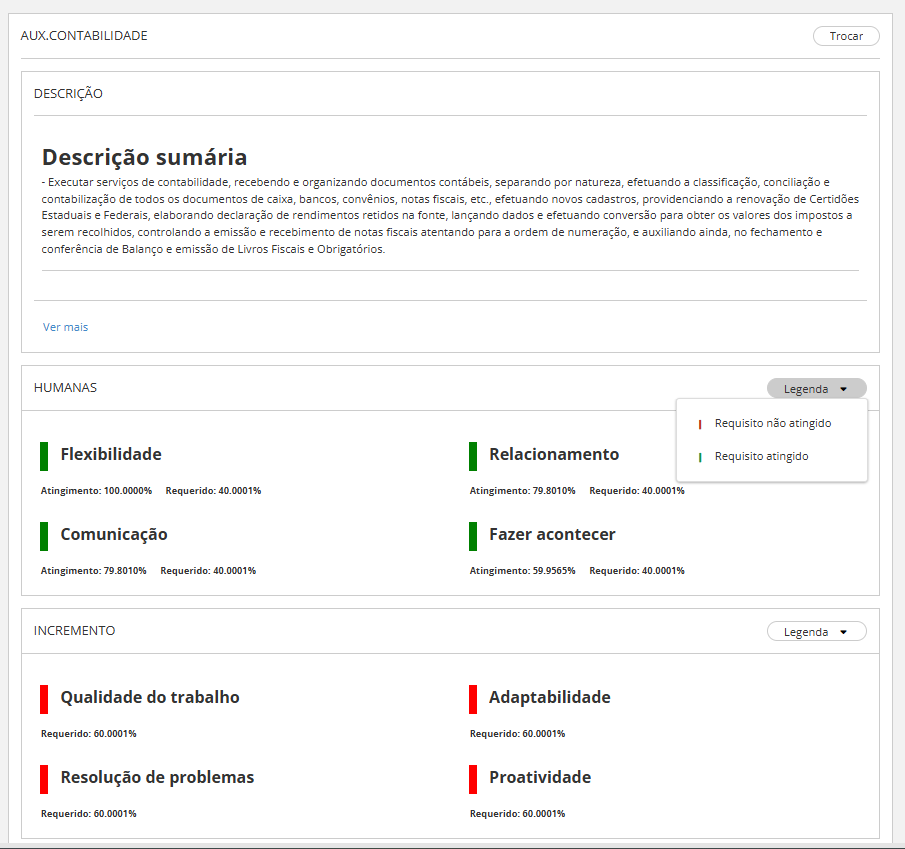
Task: Click Requerido: 60.0001% under Proatividade
Action: coord(517,814)
